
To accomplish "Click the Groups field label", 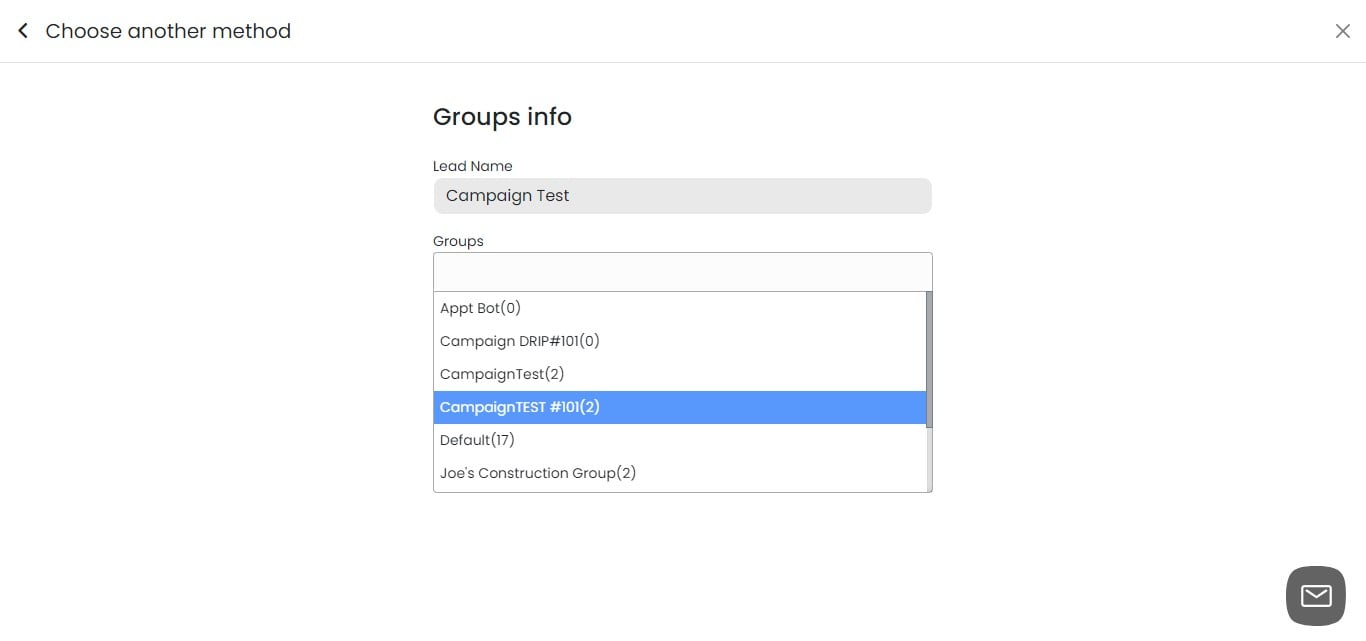I will [458, 240].
